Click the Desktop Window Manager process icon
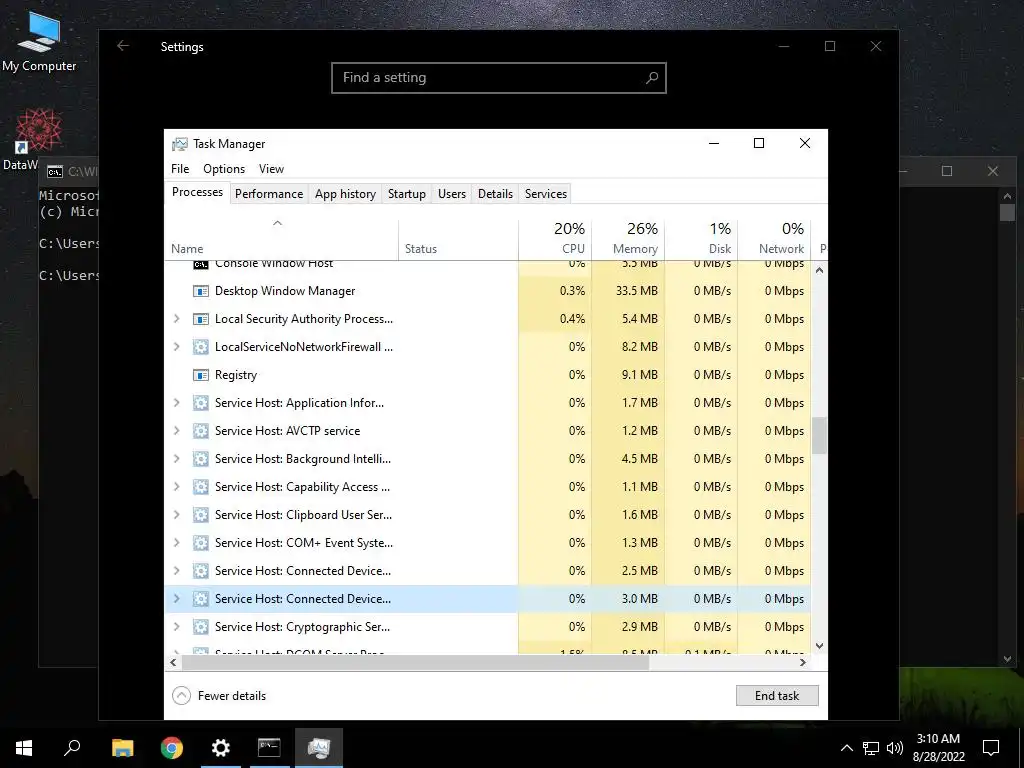This screenshot has height=768, width=1024. 200,291
